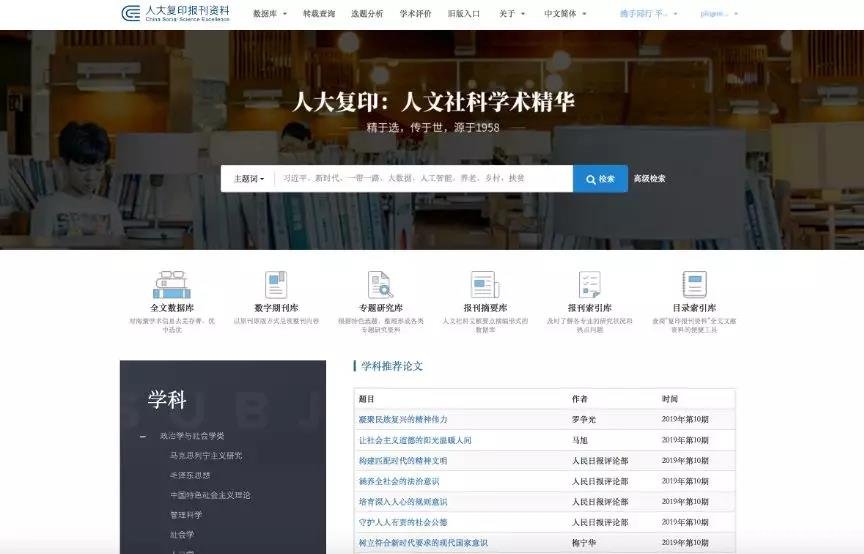
Task: Click author name 罗争光
Action: 584,419
